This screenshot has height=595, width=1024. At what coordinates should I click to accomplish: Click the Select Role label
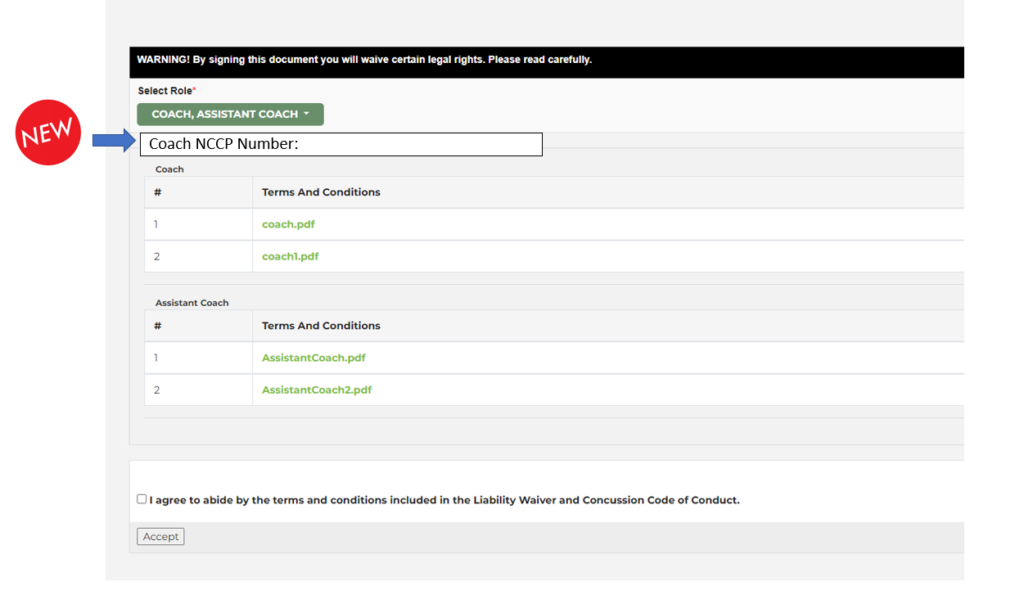pos(166,91)
